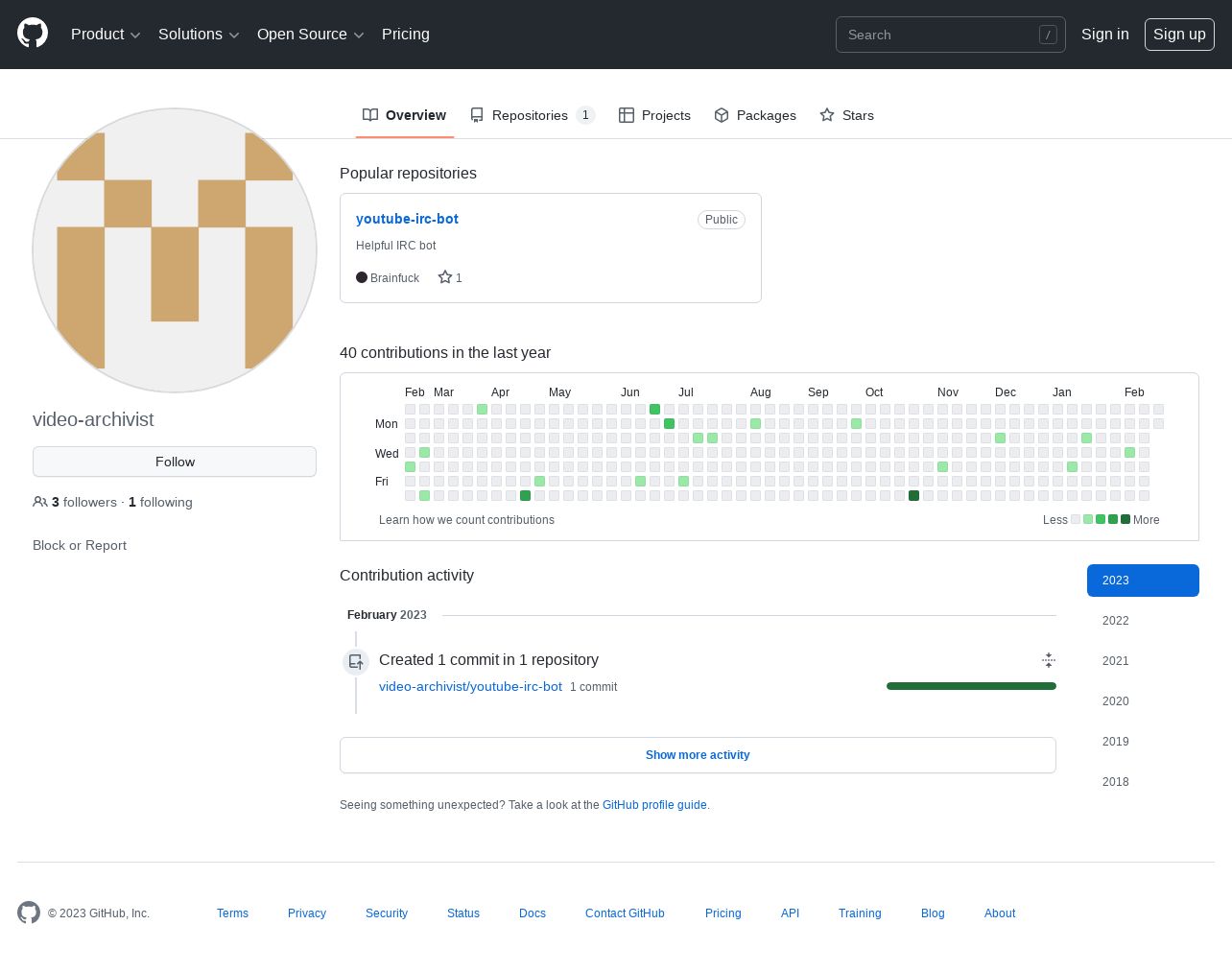Switch to the Repositories tab
This screenshot has height=972, width=1232.
(533, 115)
